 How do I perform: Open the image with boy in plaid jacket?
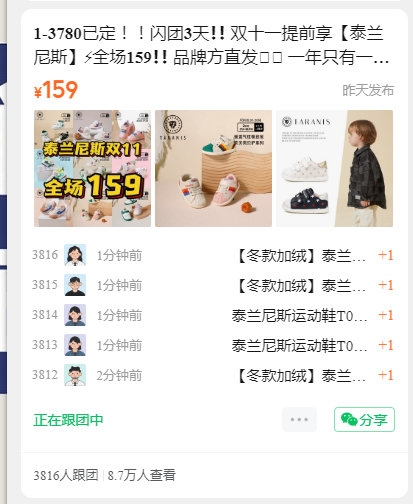[x=334, y=168]
